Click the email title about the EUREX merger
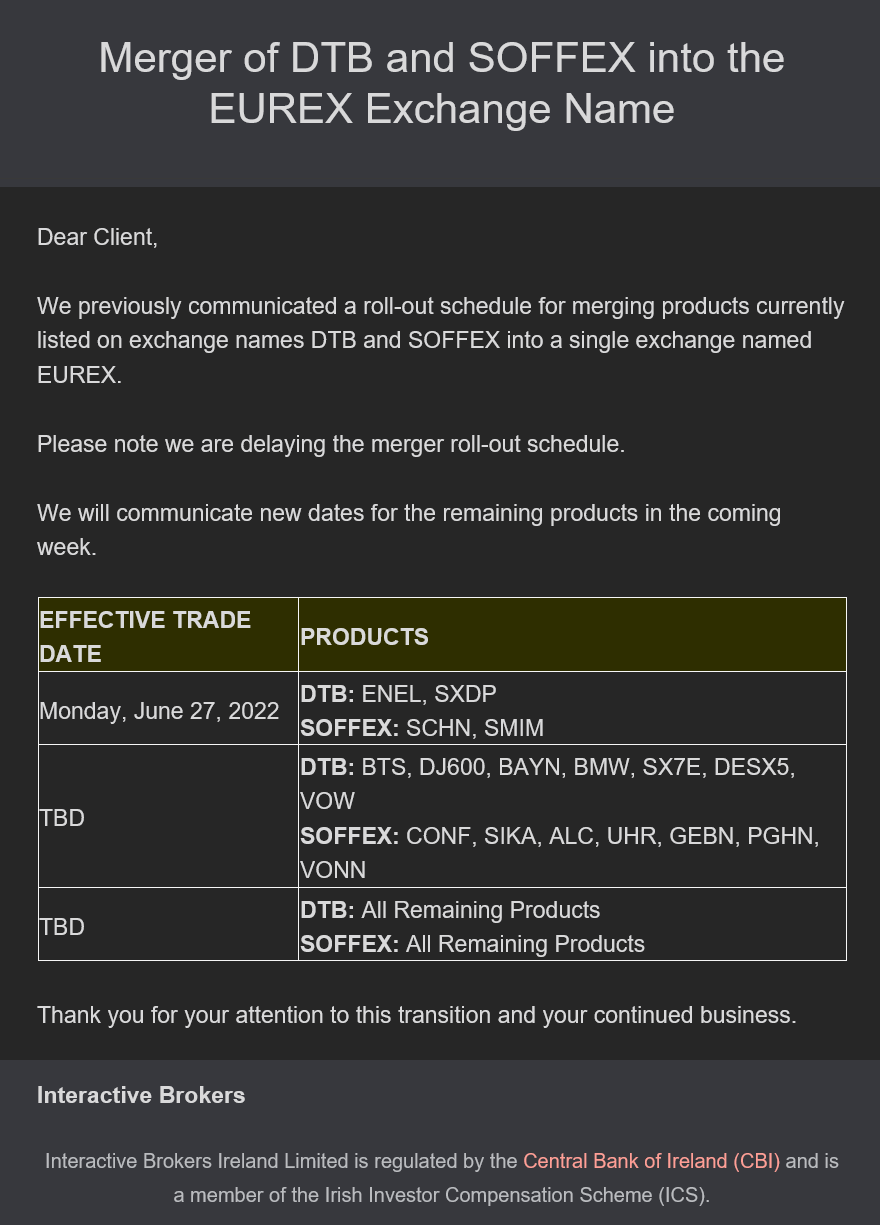This screenshot has height=1225, width=880. tap(441, 83)
